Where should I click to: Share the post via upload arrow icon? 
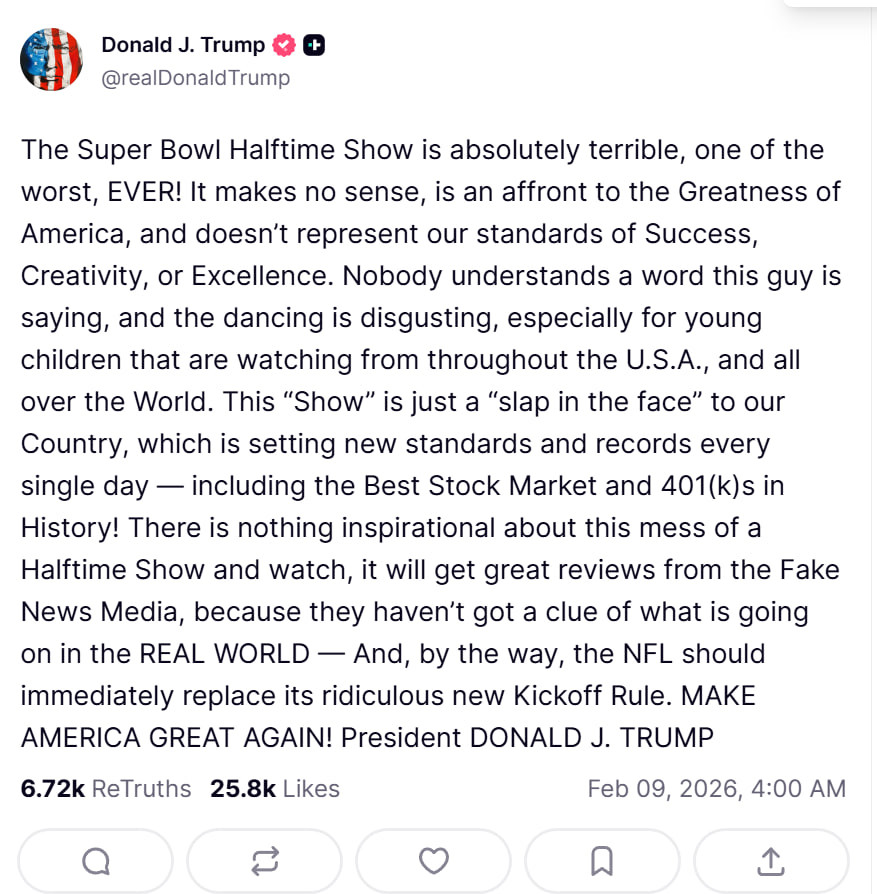(x=771, y=861)
